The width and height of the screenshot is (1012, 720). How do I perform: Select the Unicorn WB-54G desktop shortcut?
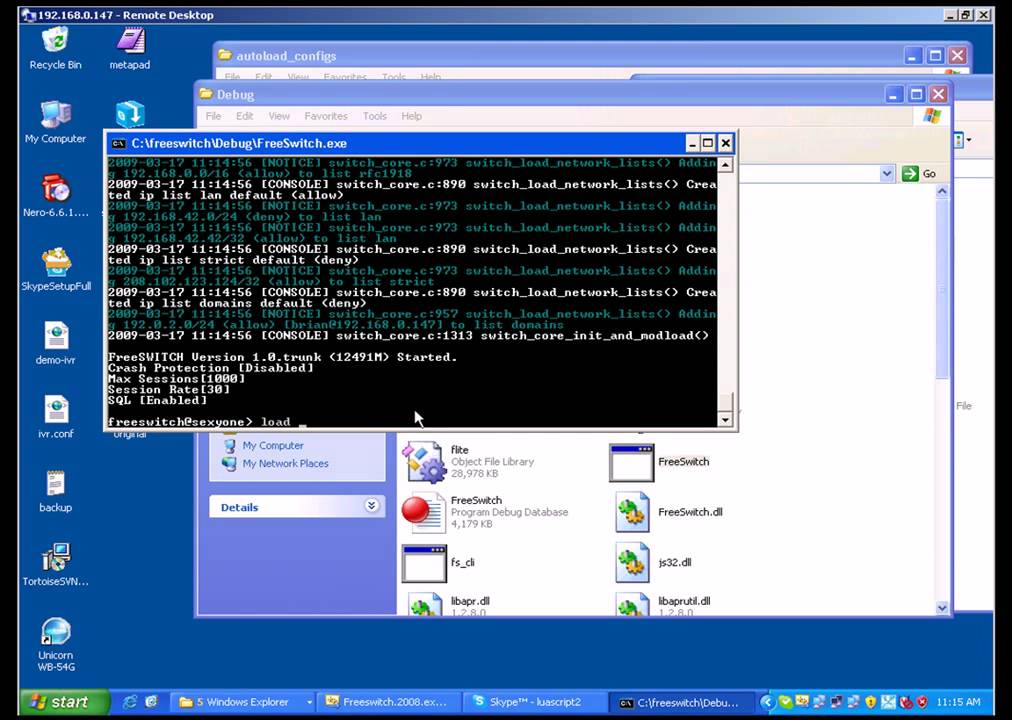pos(56,644)
